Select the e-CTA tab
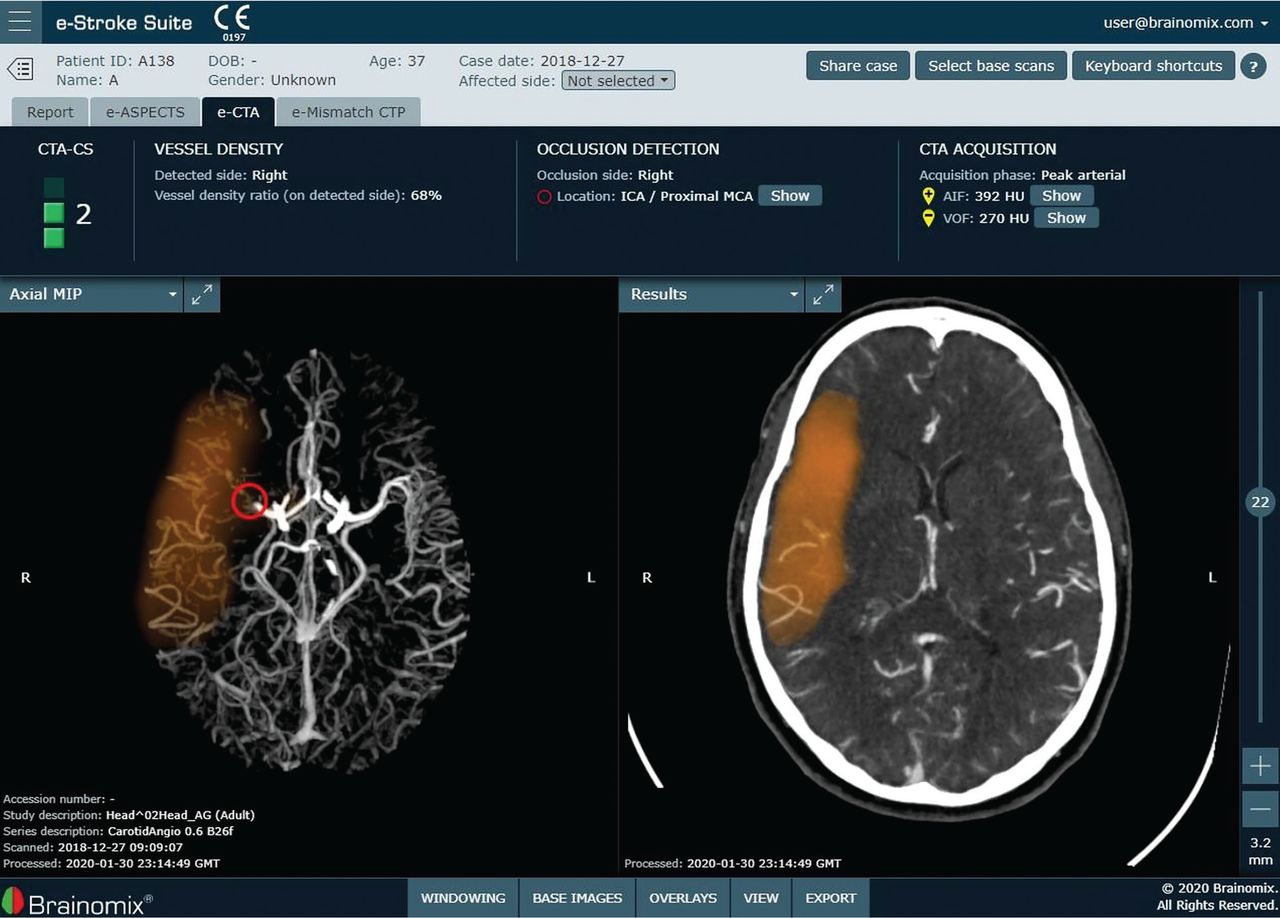 (x=238, y=112)
